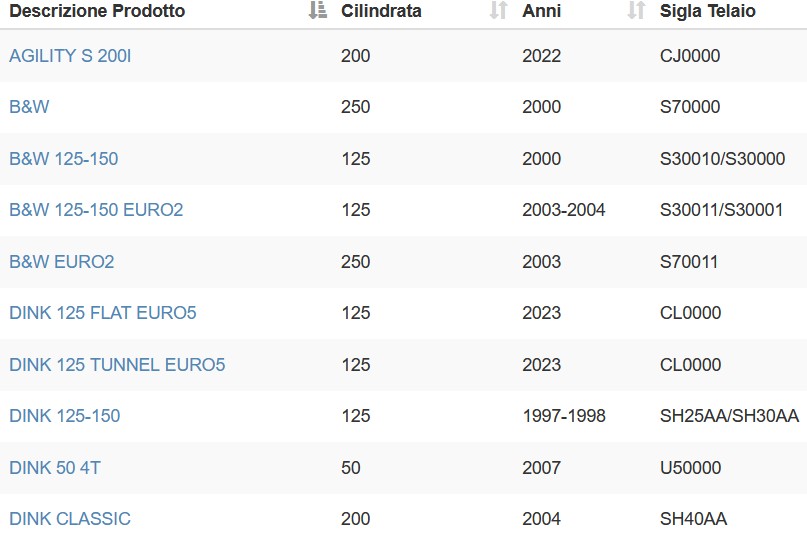Click the Anni column sort arrows icon
Screen dimensions: 807x533
[636, 10]
